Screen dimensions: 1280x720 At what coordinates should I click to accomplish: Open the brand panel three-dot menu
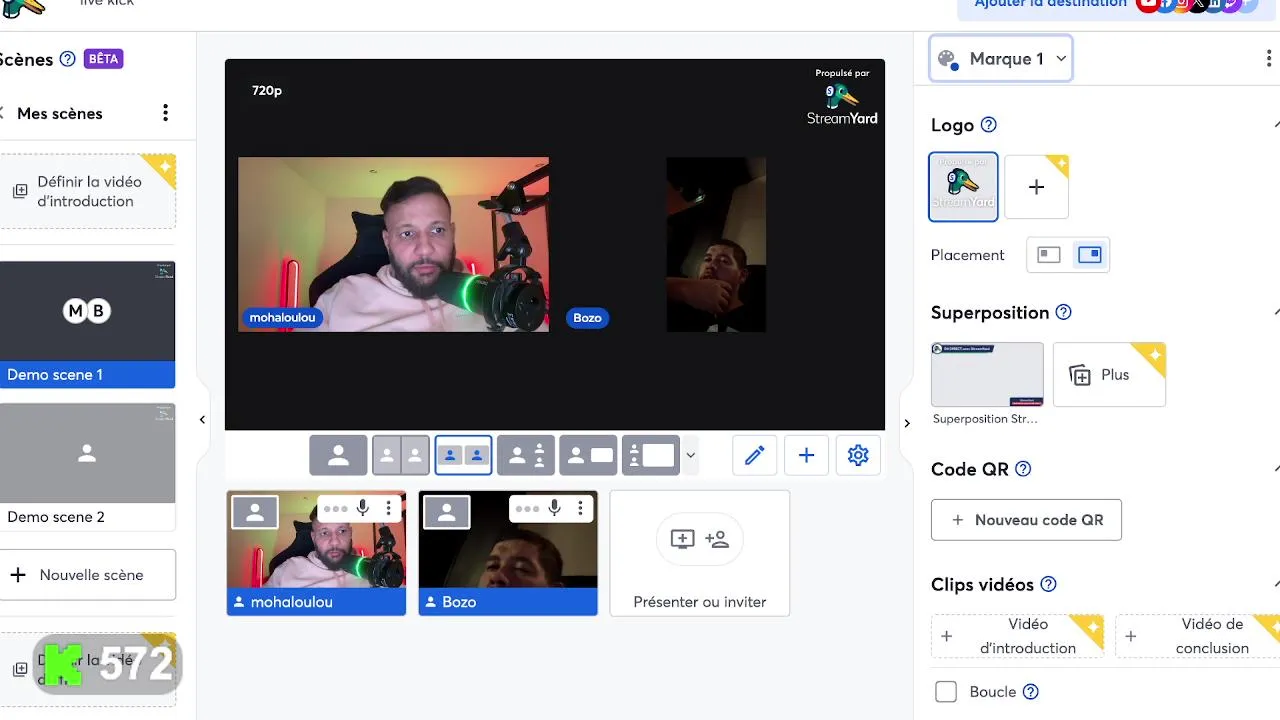[x=1268, y=59]
